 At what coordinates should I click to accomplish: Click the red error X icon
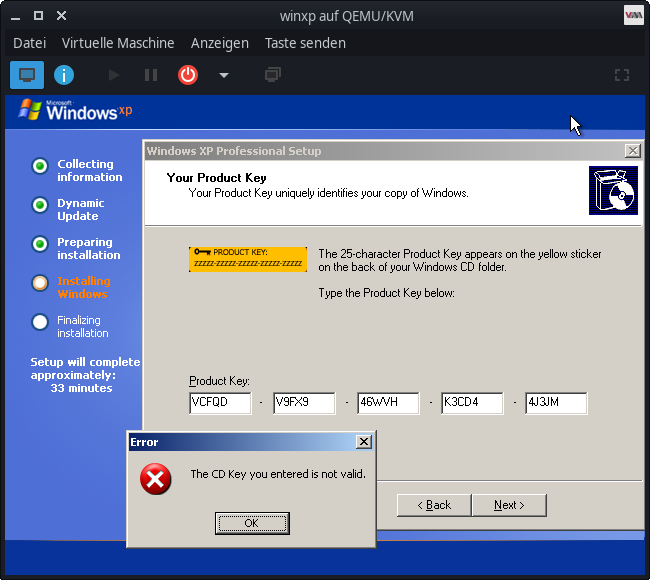(155, 481)
